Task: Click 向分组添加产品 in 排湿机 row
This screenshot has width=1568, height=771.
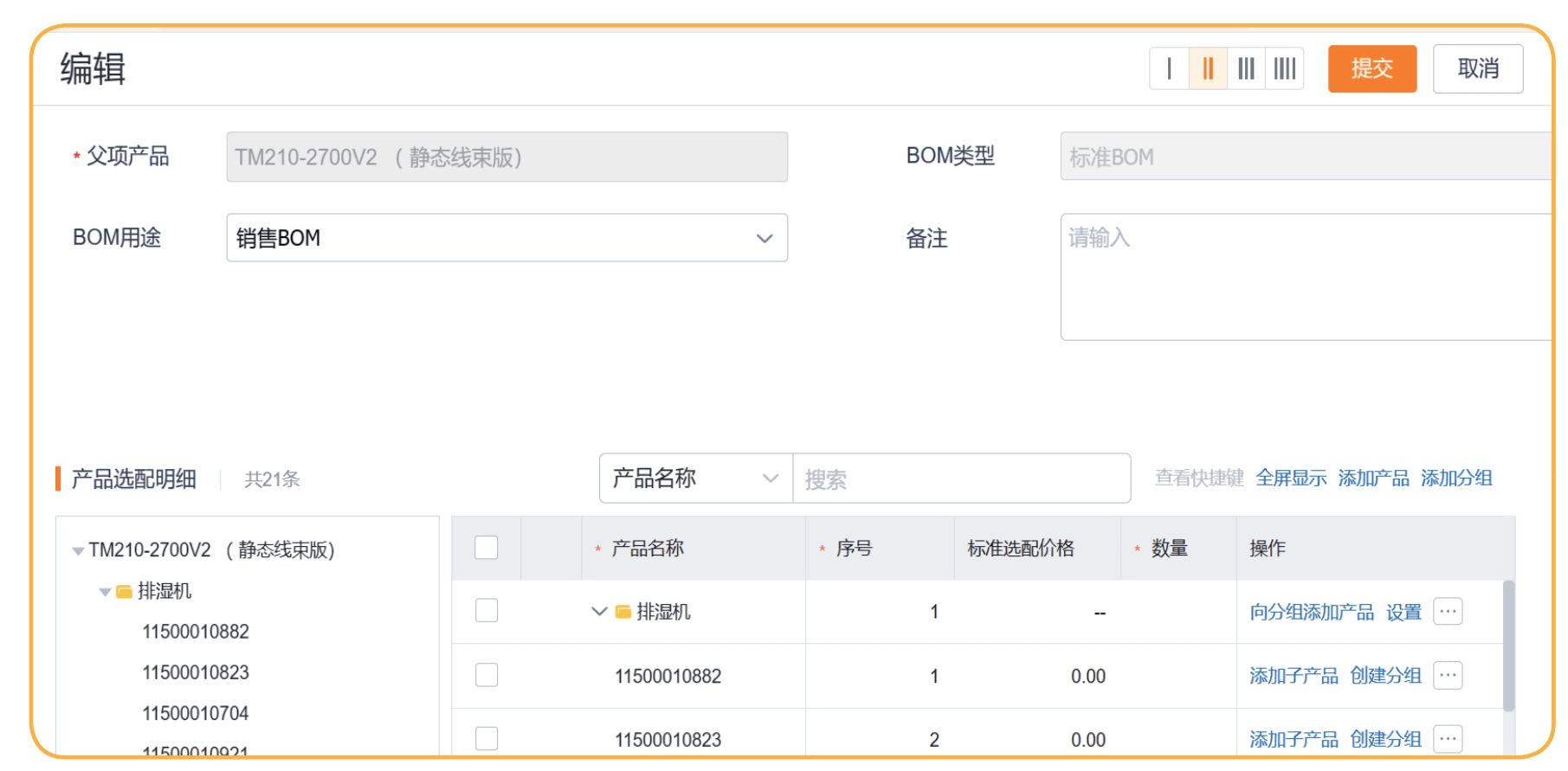Action: [1312, 613]
